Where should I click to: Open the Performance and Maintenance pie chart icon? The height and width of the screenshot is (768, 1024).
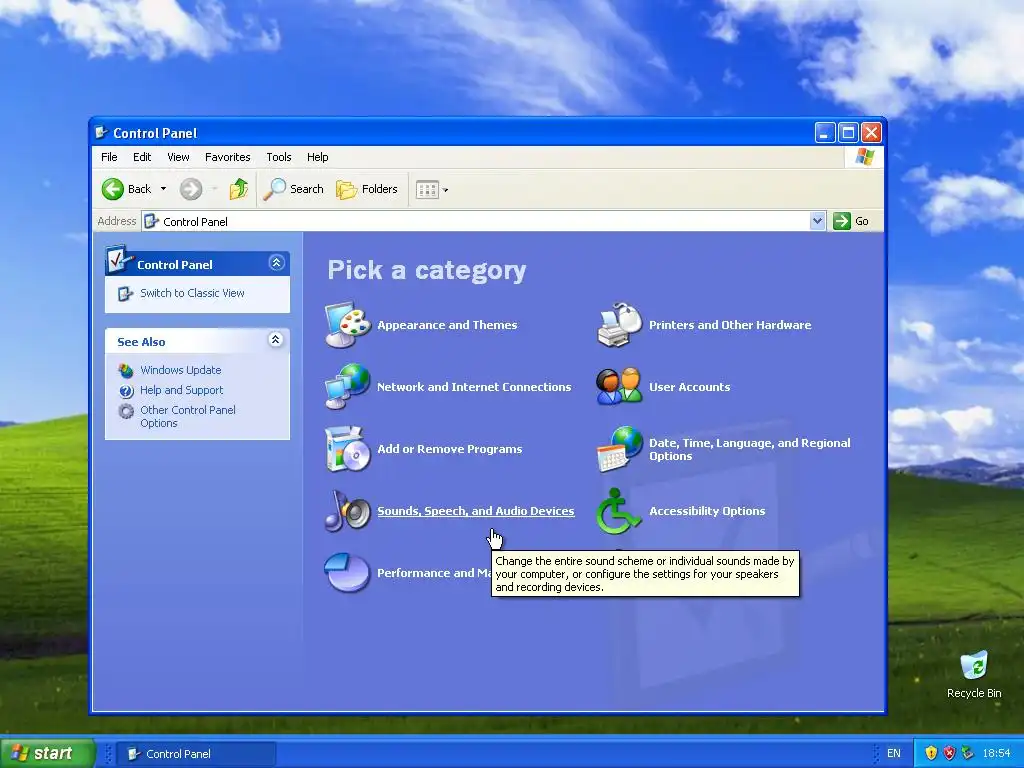347,573
